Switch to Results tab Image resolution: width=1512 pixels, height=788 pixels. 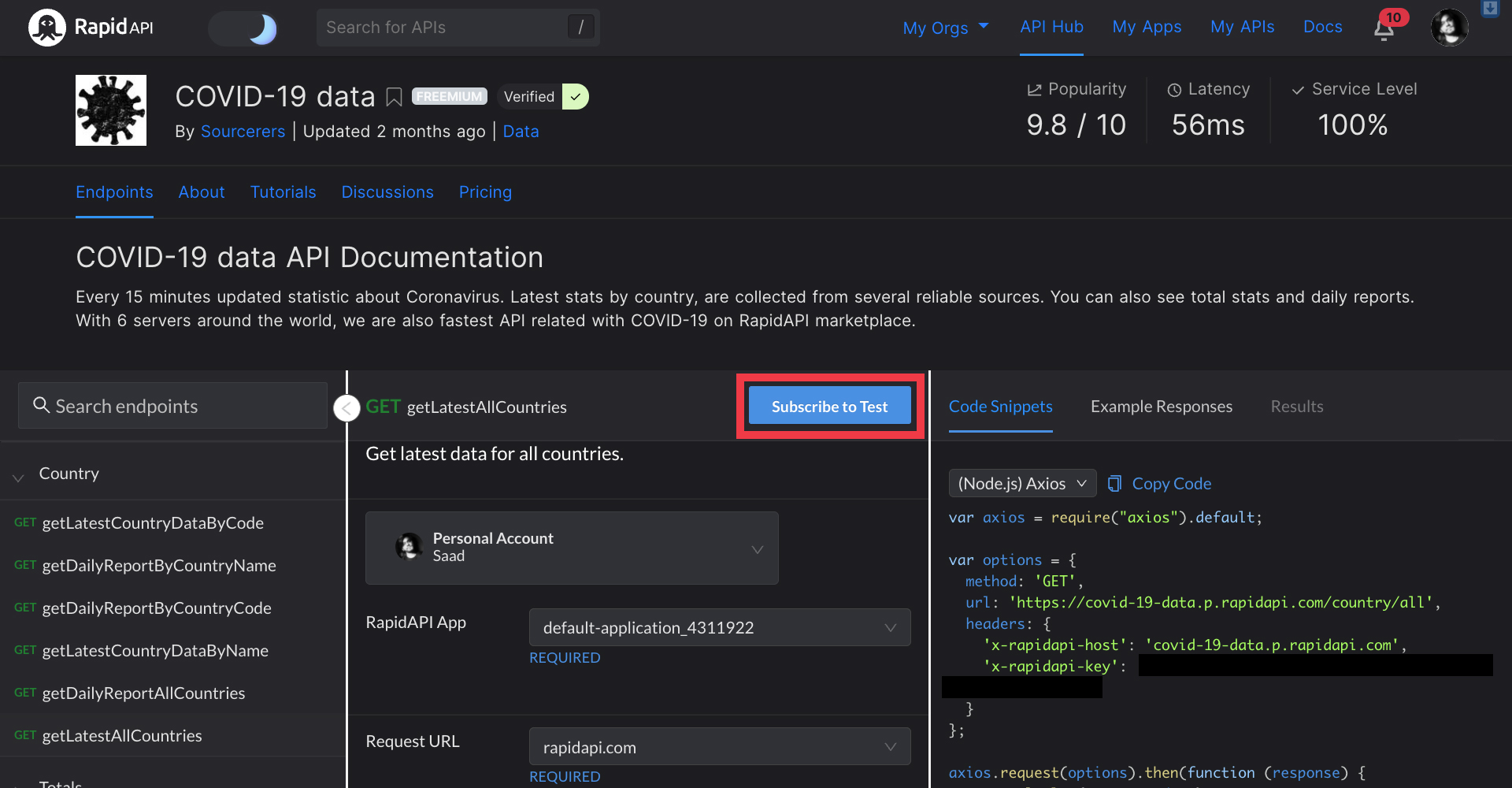(1297, 407)
